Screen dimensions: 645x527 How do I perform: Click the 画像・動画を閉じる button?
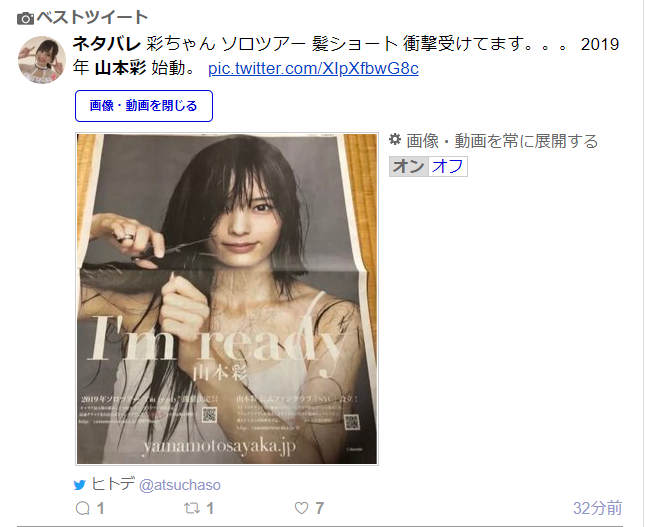[x=144, y=106]
